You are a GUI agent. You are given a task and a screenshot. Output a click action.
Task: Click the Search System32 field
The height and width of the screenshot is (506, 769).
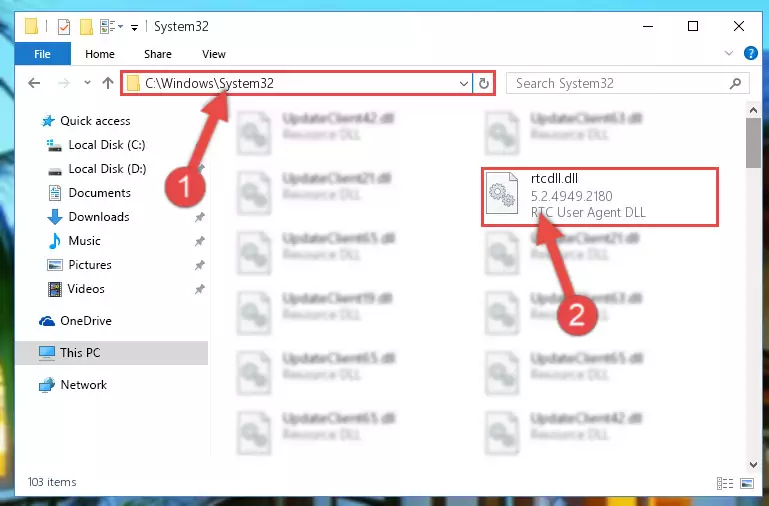tap(628, 83)
